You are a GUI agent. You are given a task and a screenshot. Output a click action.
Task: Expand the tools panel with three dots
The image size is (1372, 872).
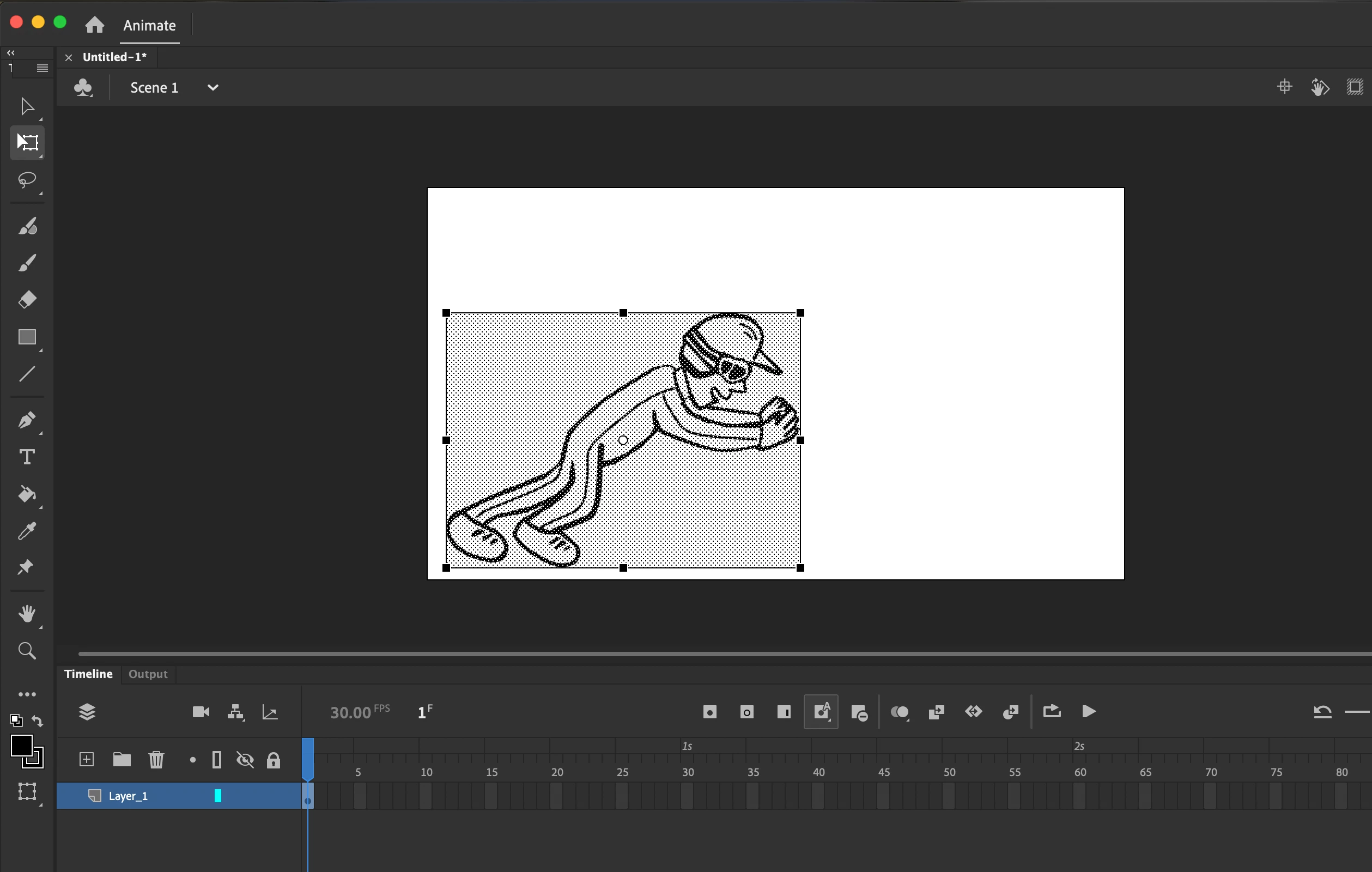27,694
